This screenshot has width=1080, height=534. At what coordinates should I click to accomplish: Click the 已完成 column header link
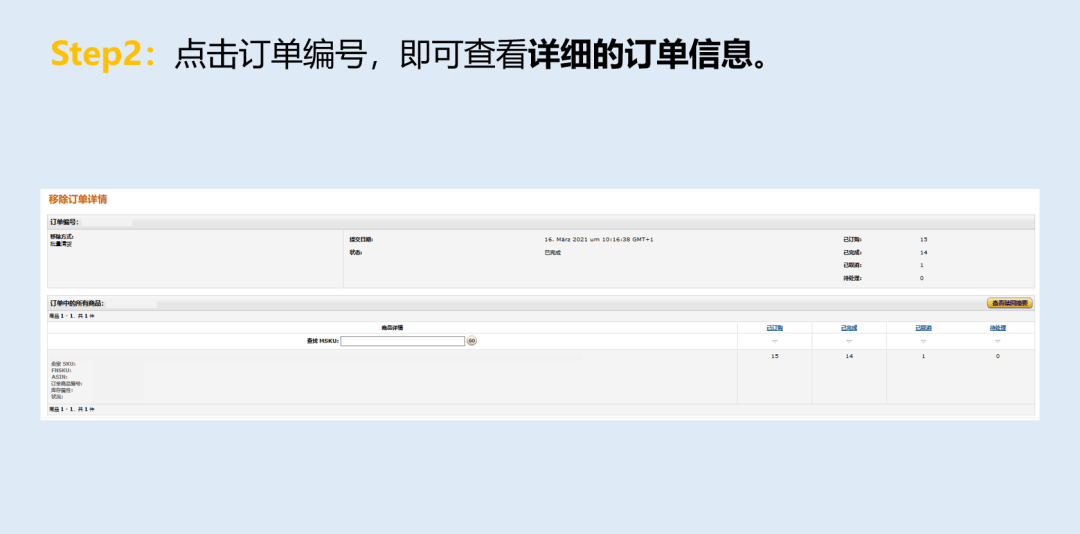[x=849, y=327]
